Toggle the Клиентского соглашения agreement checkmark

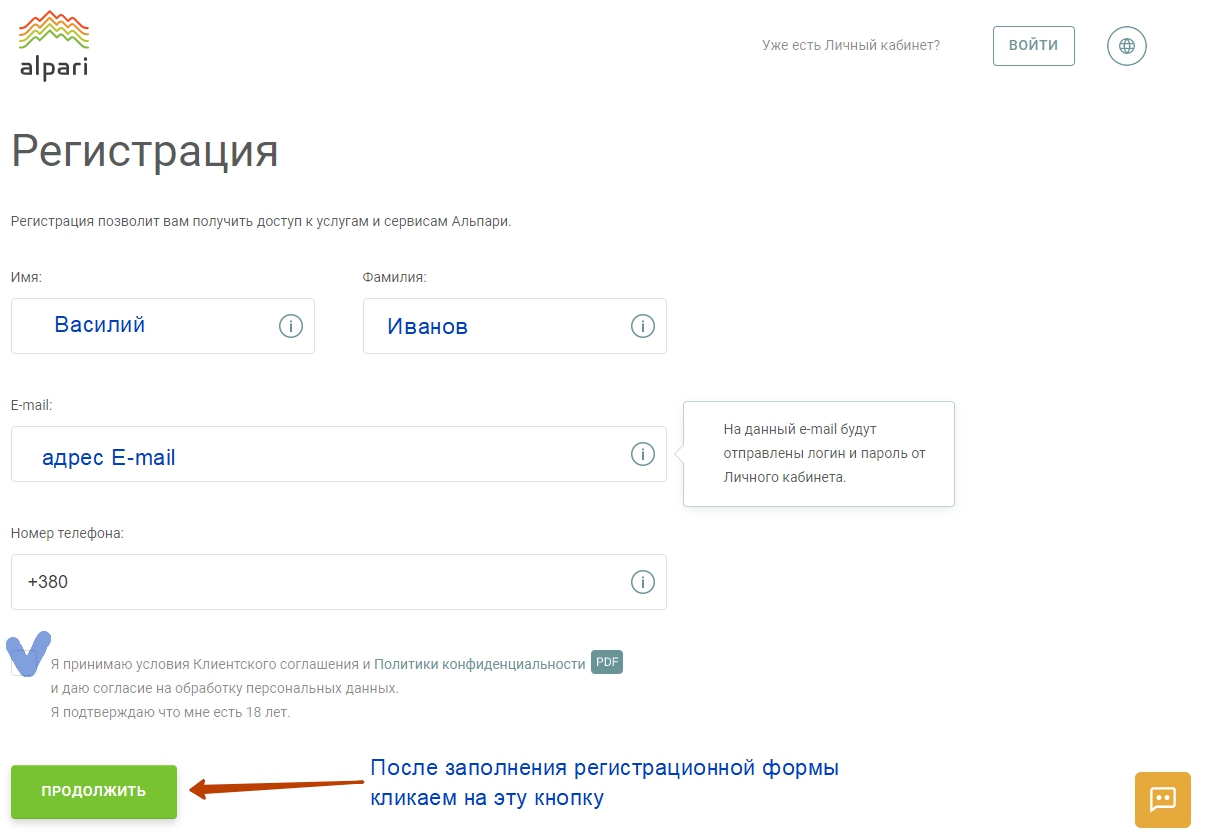pyautogui.click(x=27, y=655)
